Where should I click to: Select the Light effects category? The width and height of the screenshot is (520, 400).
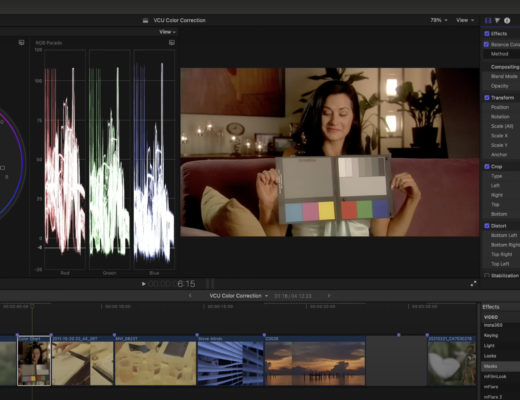point(489,346)
